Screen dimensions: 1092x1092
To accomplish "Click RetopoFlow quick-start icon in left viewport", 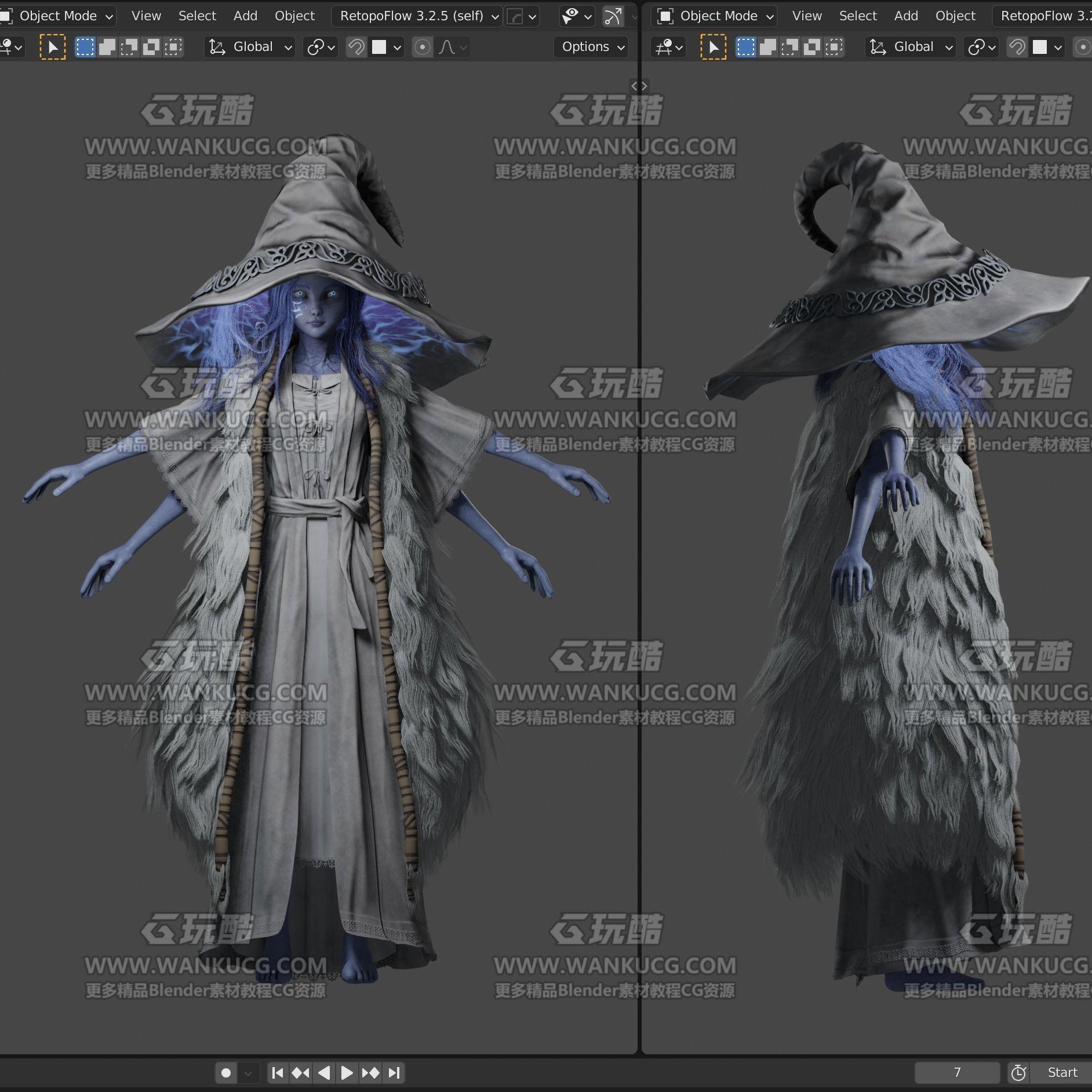I will pos(514,16).
